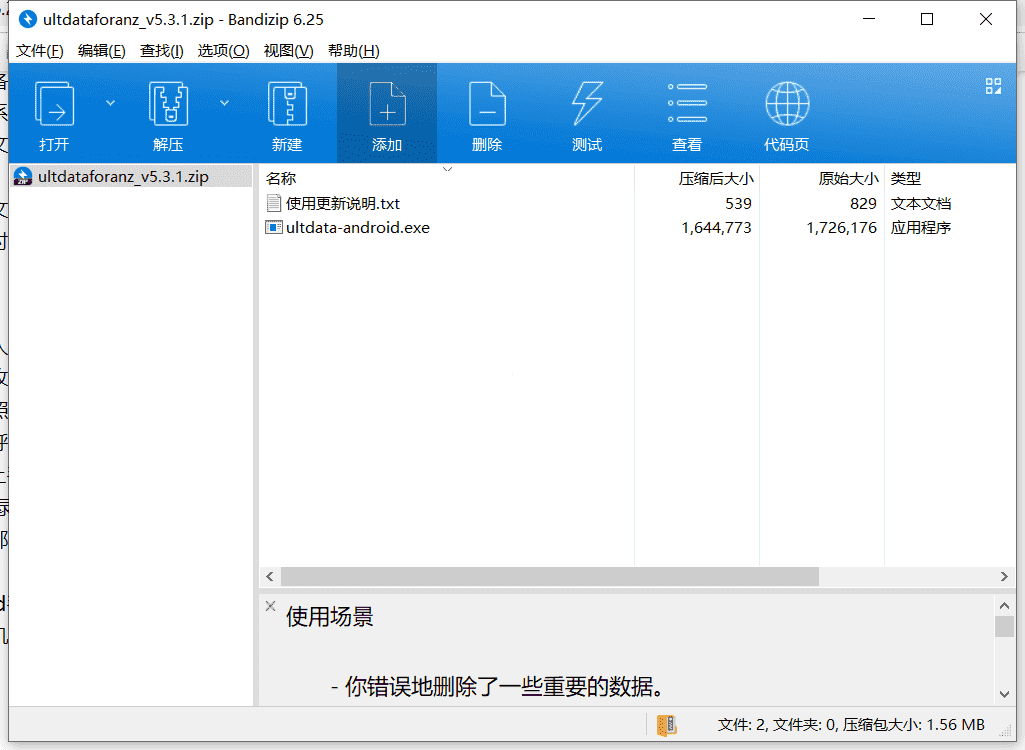
Task: Close the comment pane with the X
Action: pyautogui.click(x=271, y=606)
